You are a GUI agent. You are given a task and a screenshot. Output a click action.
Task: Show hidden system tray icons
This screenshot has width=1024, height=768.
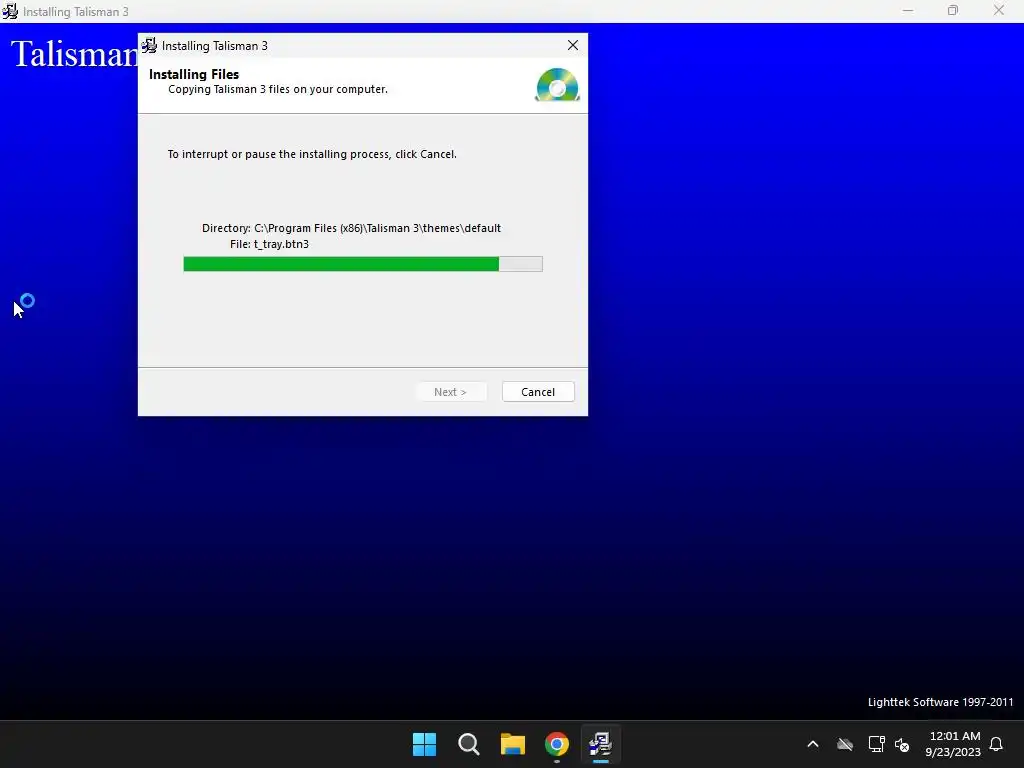click(813, 744)
